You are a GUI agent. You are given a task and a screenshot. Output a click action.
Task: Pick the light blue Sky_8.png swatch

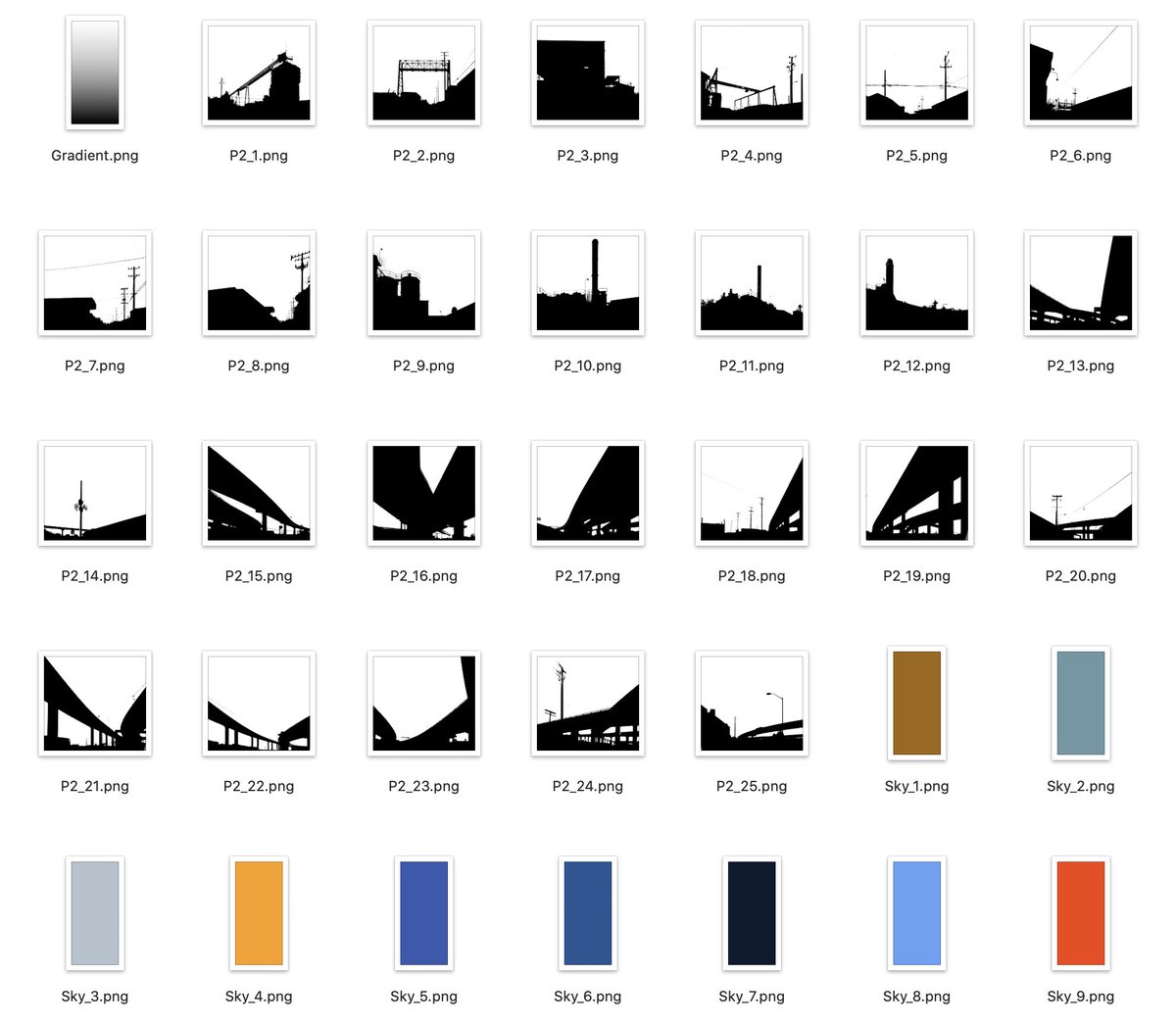[916, 913]
